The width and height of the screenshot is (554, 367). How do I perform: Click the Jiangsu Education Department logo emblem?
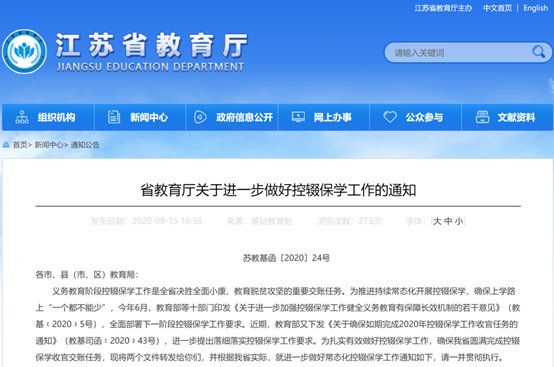coord(24,52)
